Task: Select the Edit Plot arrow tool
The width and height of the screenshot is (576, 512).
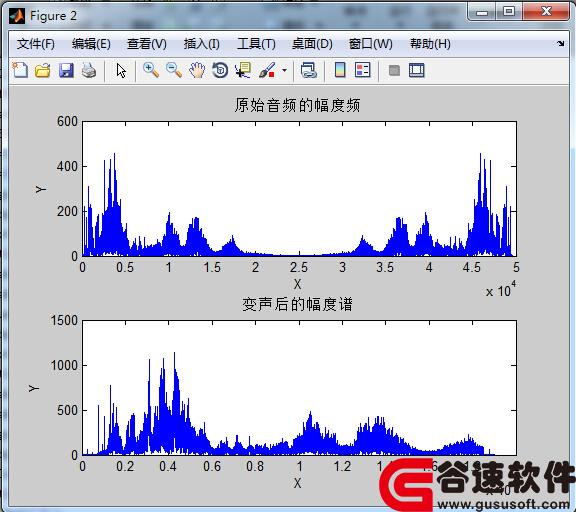Action: click(x=121, y=70)
